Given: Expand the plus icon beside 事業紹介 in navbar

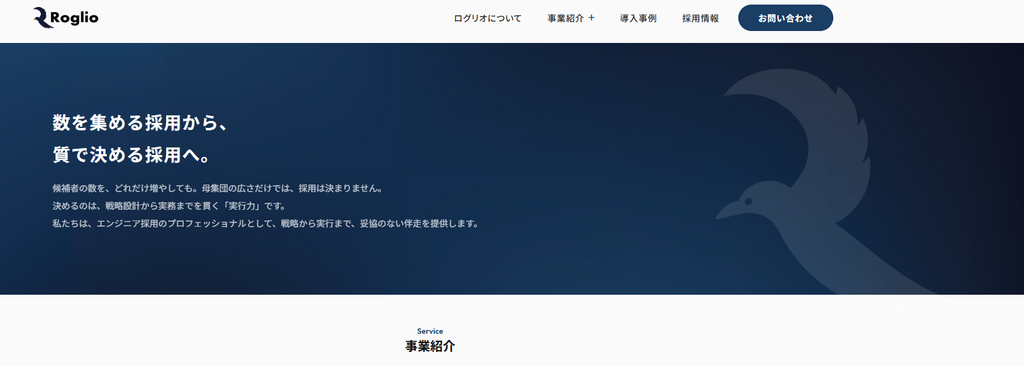Looking at the screenshot, I should 592,18.
